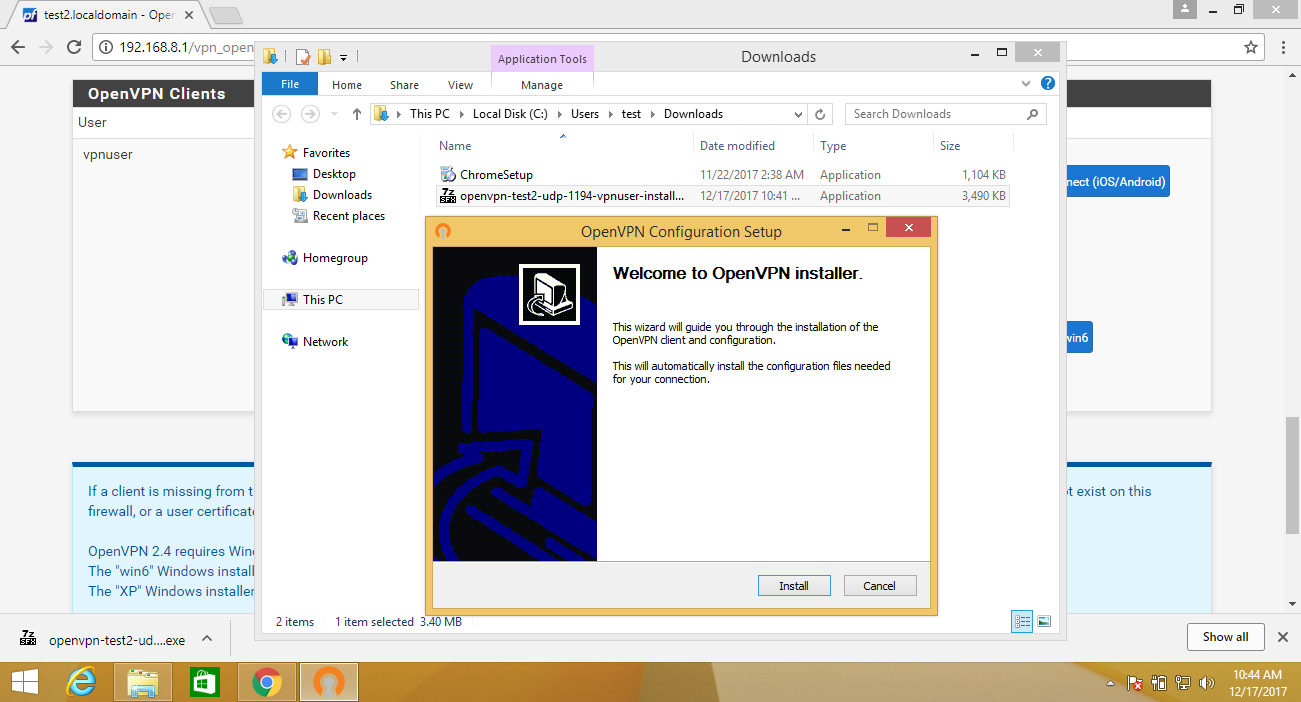Click the Chrome address bar URL
Image resolution: width=1301 pixels, height=702 pixels.
tap(187, 47)
